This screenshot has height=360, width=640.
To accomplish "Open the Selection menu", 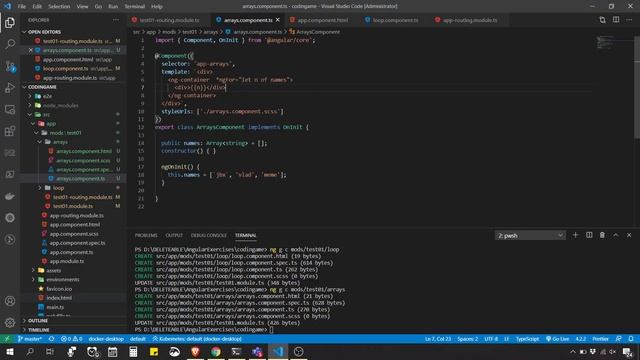I will click(59, 7).
